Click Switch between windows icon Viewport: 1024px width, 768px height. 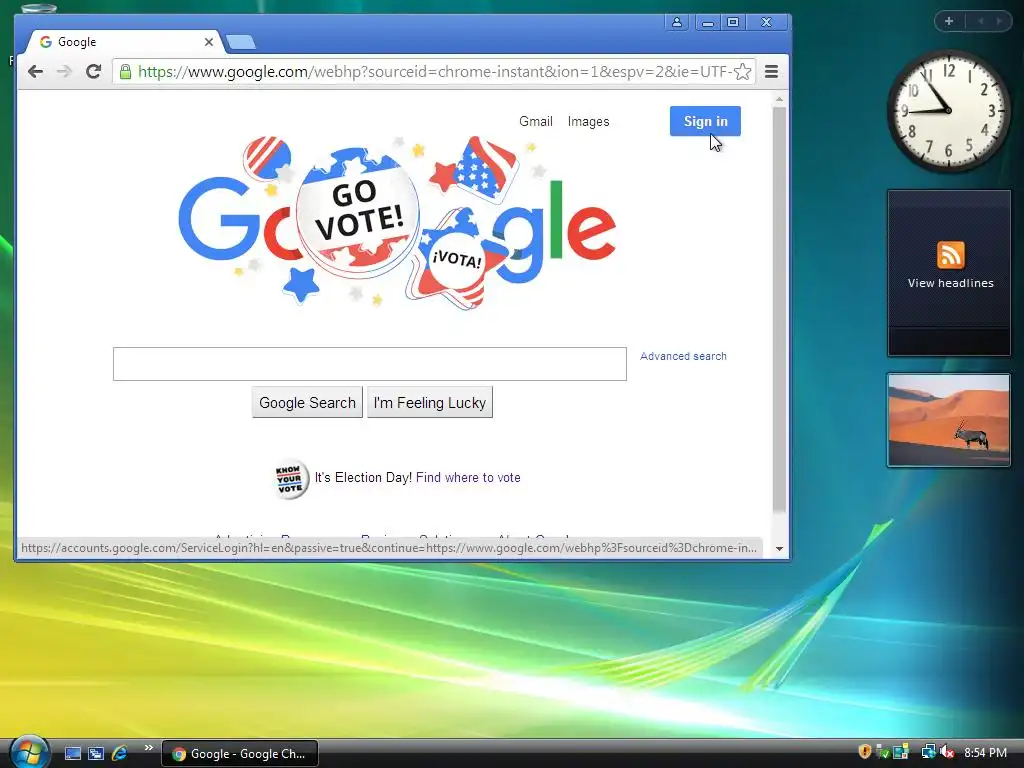[96, 754]
